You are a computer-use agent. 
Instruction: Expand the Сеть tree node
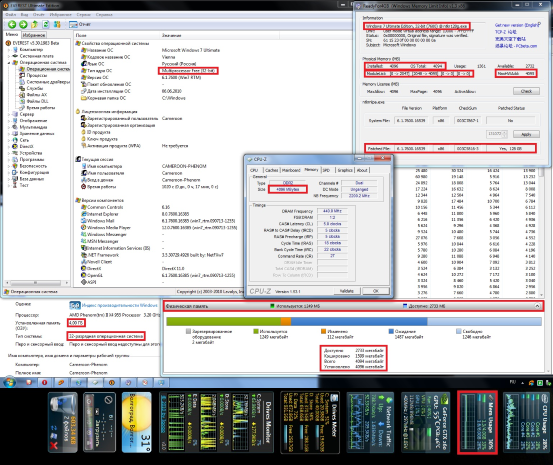9,140
